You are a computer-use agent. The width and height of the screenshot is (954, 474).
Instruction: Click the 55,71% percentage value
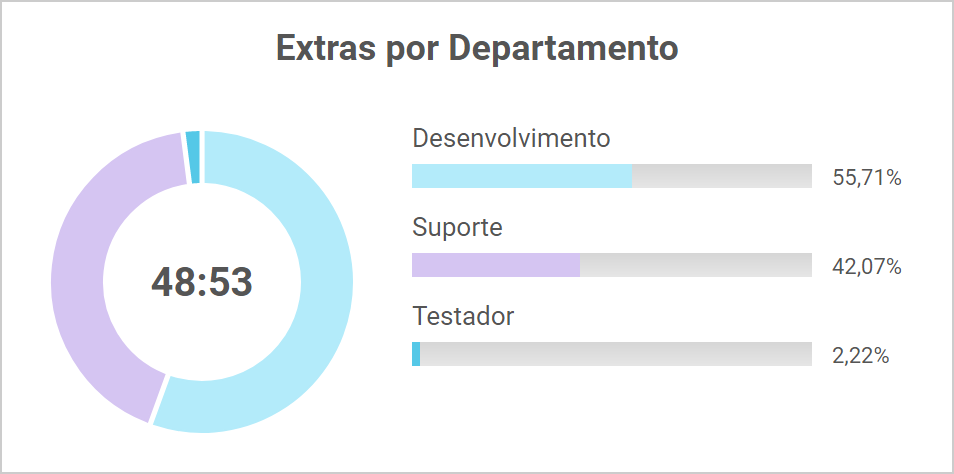(867, 178)
